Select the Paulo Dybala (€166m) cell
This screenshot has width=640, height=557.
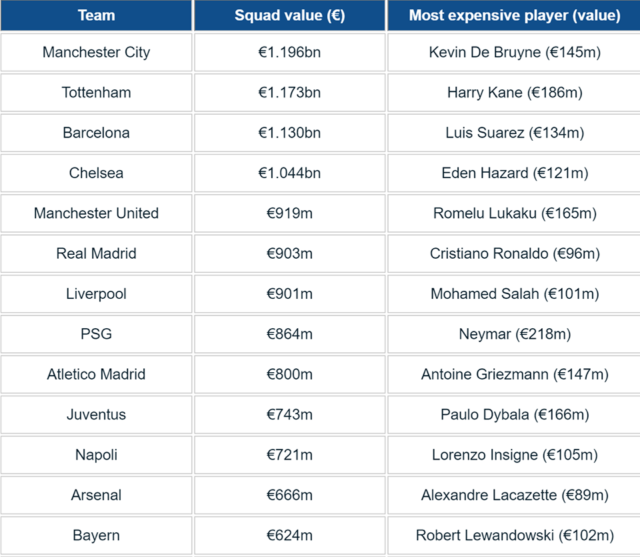pos(514,415)
